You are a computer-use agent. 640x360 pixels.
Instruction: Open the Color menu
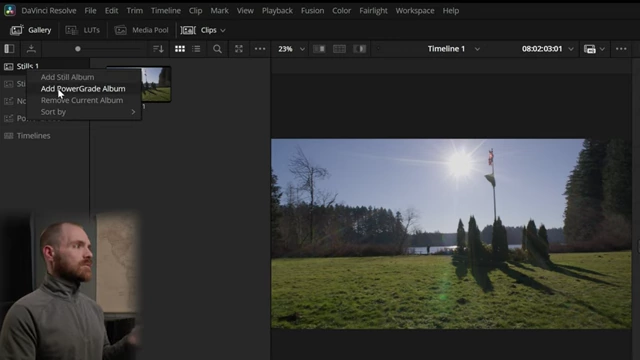tap(341, 11)
